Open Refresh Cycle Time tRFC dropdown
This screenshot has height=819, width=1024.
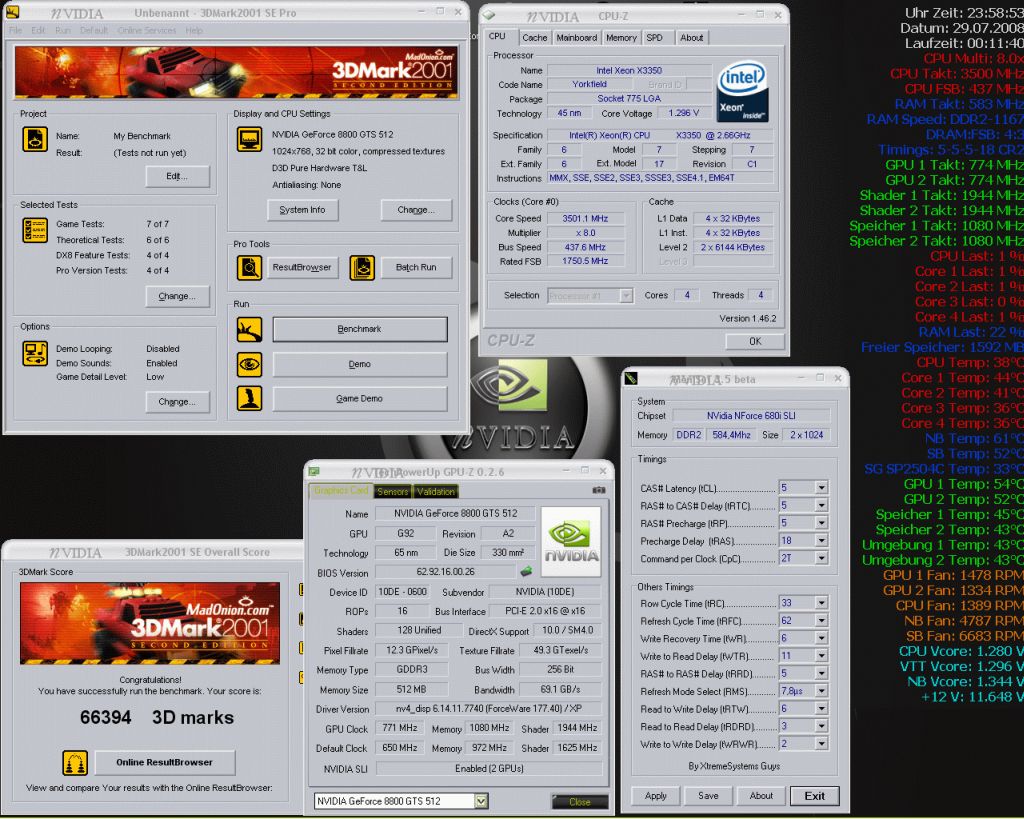pyautogui.click(x=821, y=620)
